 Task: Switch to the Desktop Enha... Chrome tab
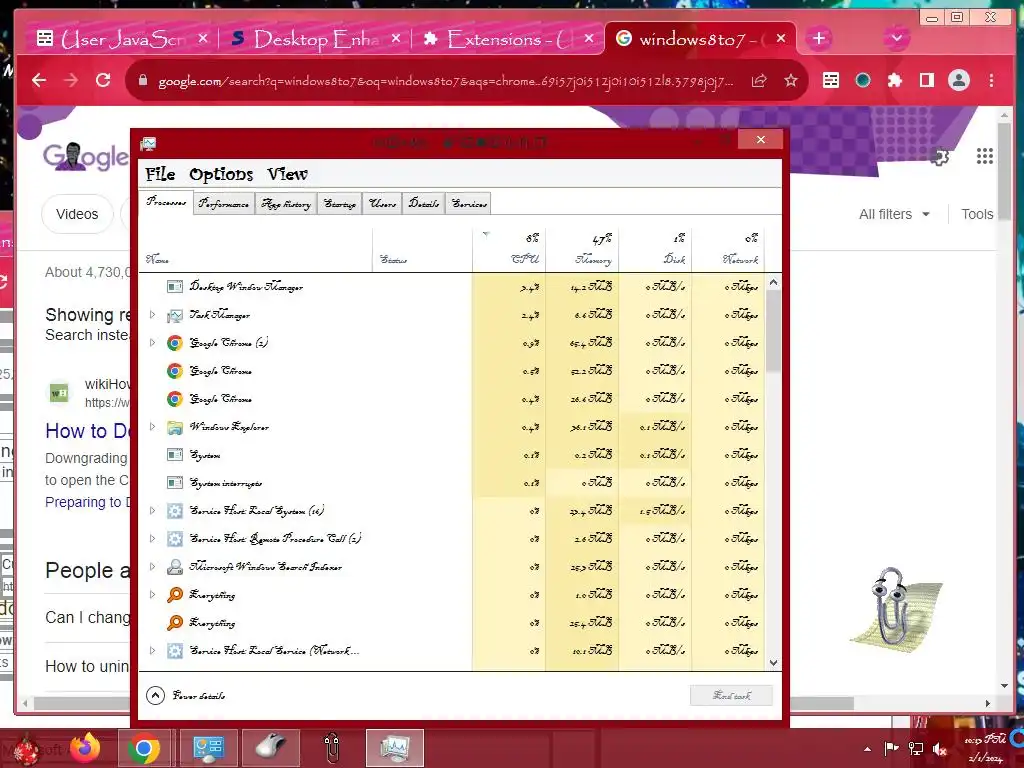(x=315, y=39)
